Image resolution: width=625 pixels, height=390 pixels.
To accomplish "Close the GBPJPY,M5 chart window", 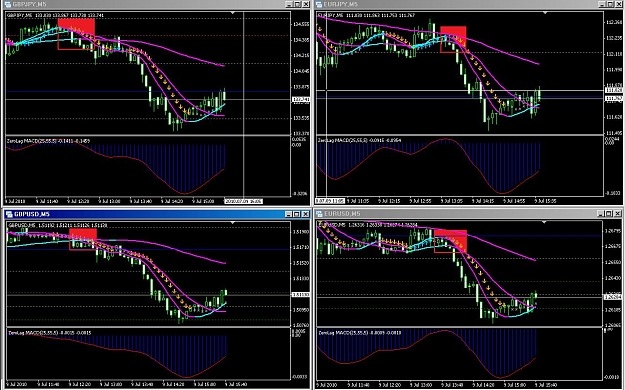I will point(305,4).
